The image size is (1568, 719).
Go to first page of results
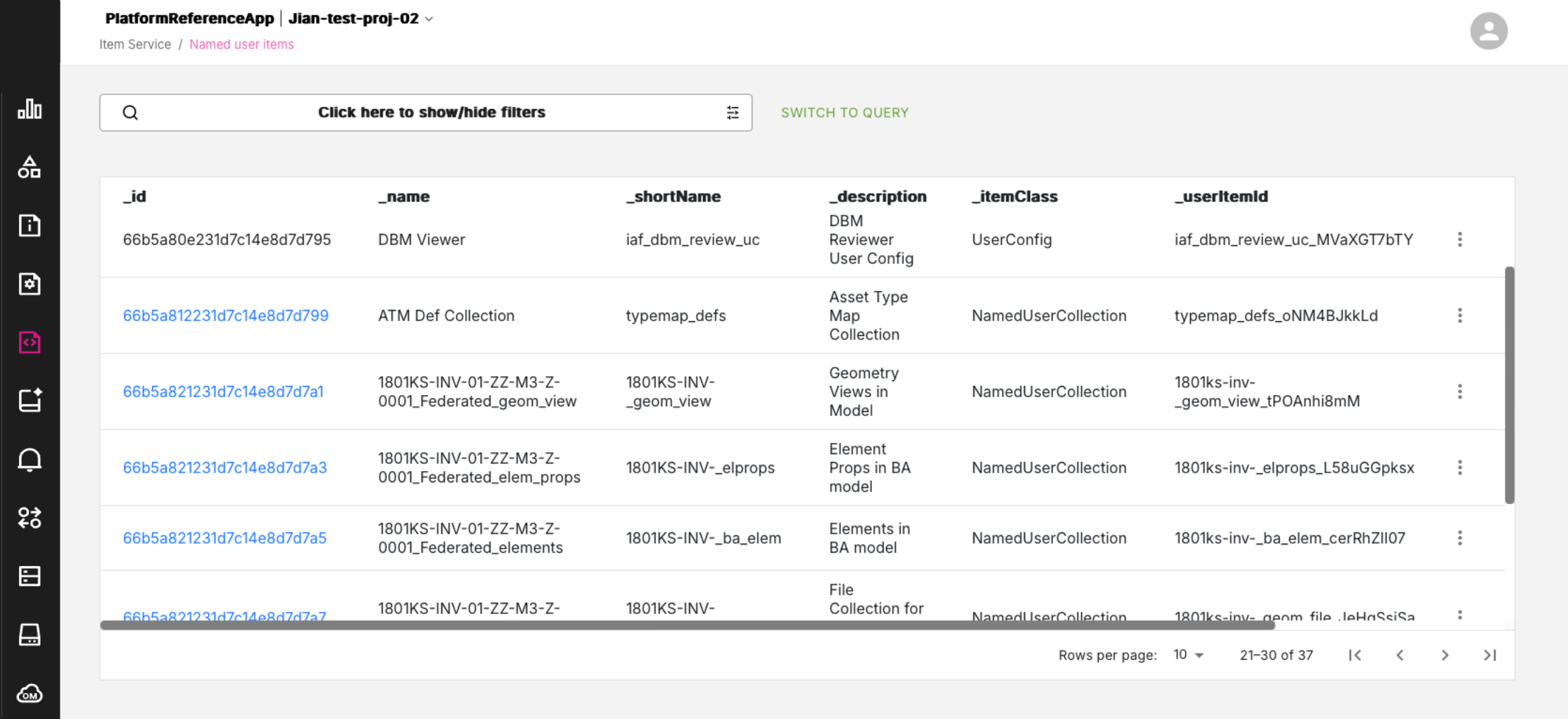coord(1355,655)
